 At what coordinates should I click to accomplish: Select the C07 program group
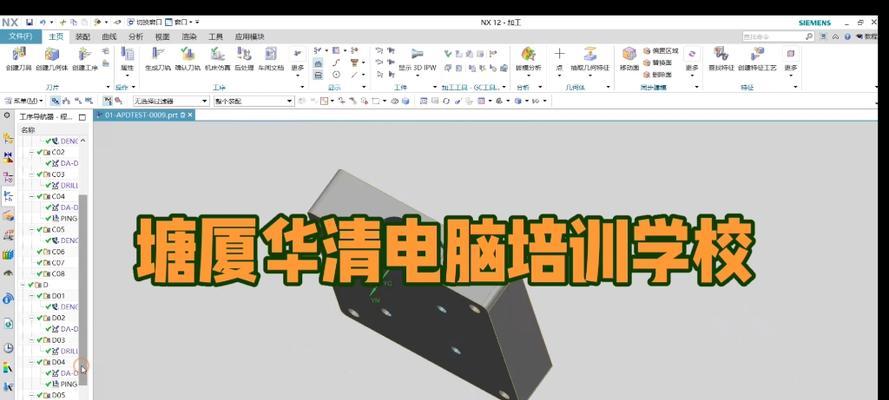tap(58, 263)
